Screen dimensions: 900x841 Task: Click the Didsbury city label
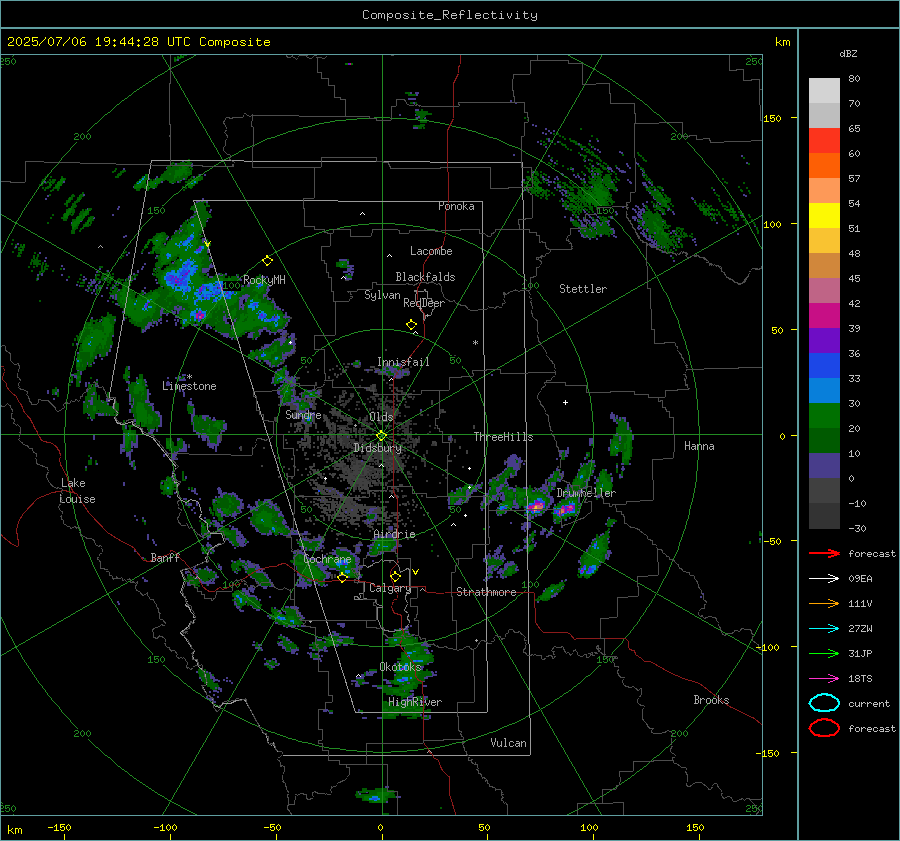[378, 448]
